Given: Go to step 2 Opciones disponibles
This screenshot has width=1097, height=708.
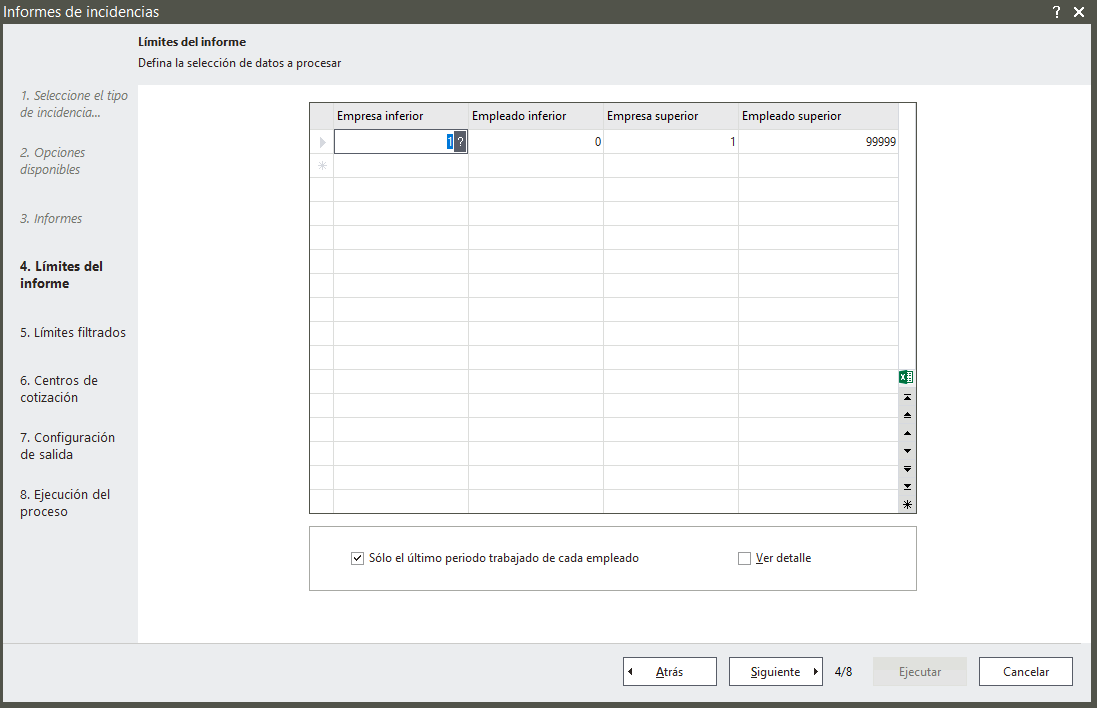Looking at the screenshot, I should [52, 161].
